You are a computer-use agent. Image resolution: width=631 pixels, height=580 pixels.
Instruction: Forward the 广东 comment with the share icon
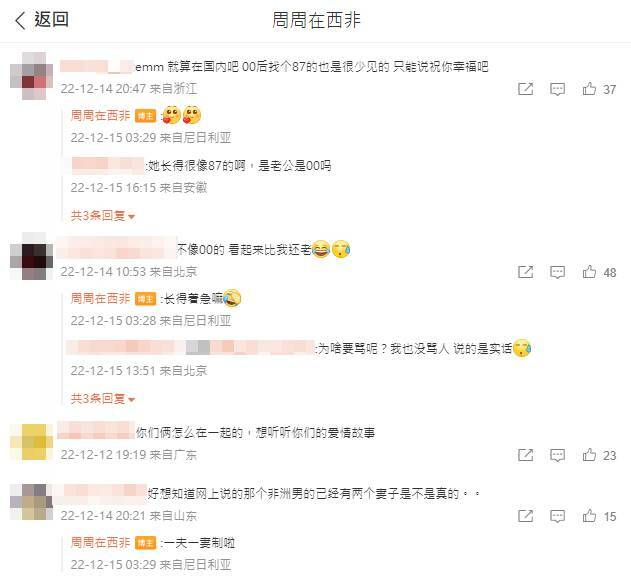pos(526,455)
